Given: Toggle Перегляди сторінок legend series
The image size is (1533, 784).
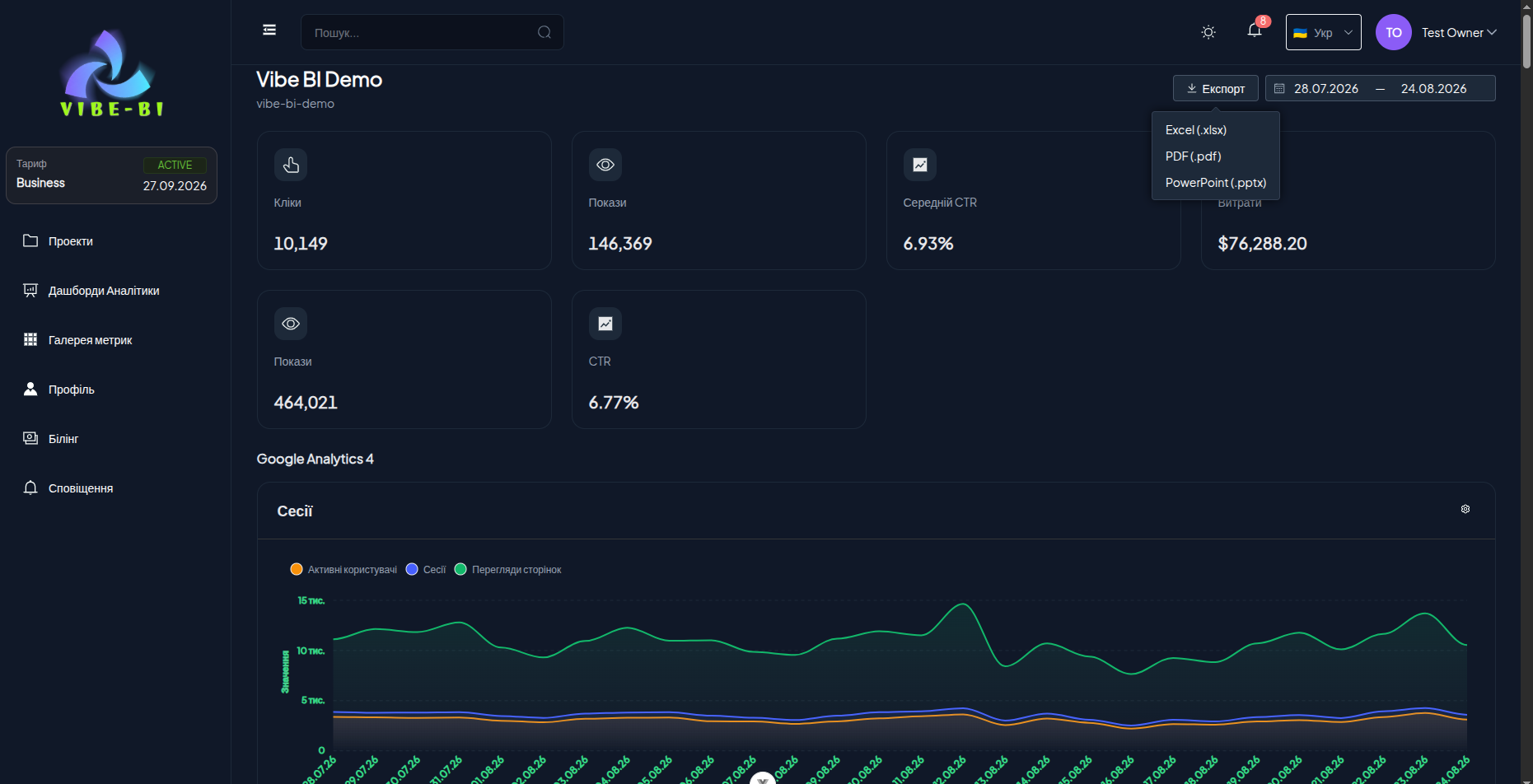Looking at the screenshot, I should [507, 569].
